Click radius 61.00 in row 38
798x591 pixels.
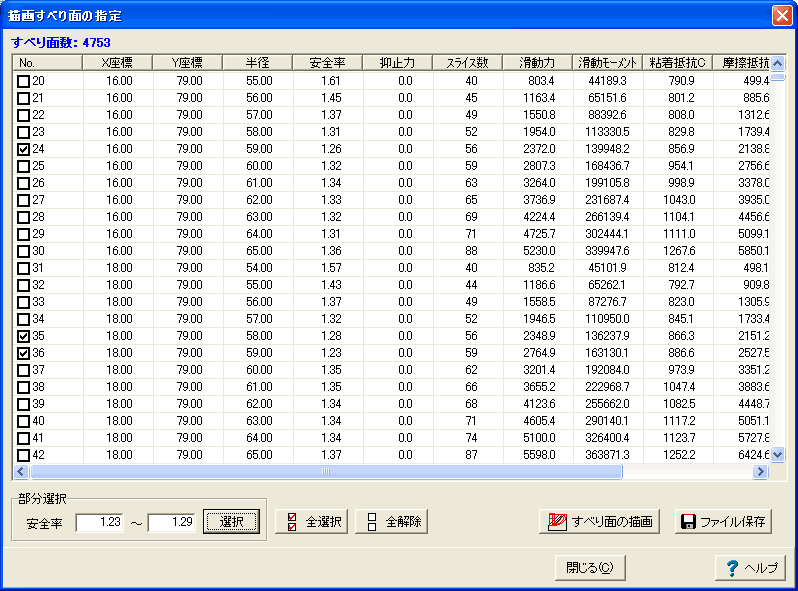[x=259, y=387]
